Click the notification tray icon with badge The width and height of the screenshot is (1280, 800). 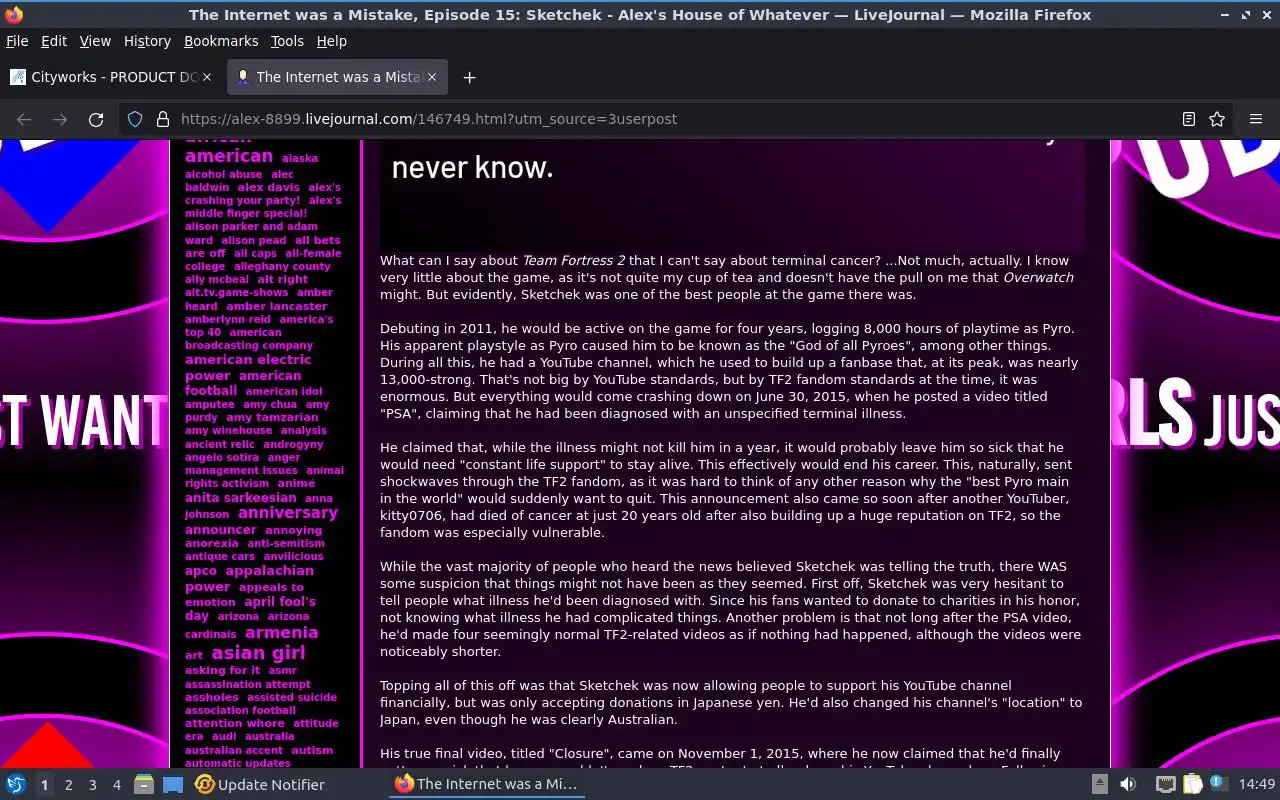tap(1219, 784)
